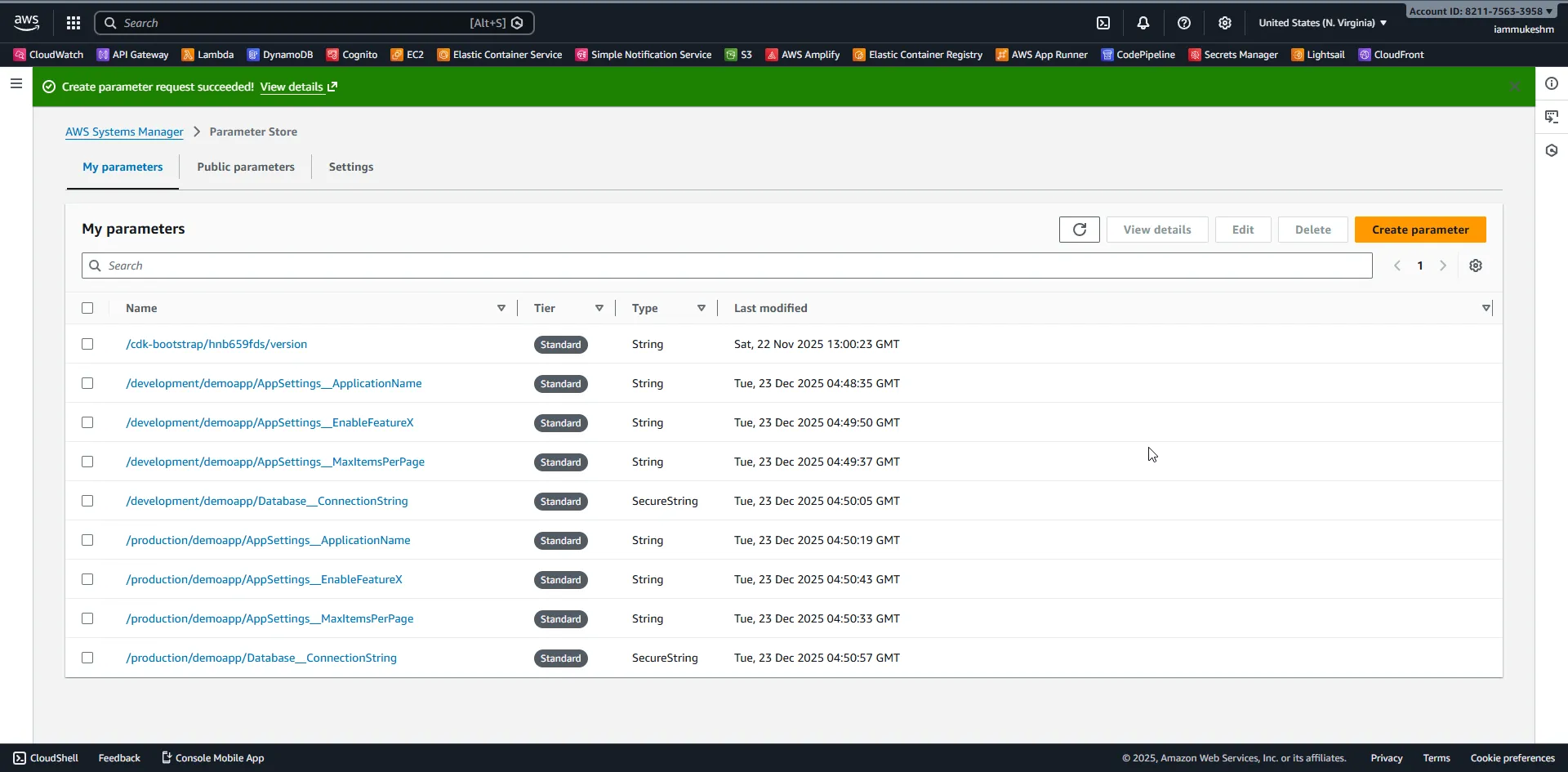Open the CloudShell terminal icon in top bar

(1103, 22)
